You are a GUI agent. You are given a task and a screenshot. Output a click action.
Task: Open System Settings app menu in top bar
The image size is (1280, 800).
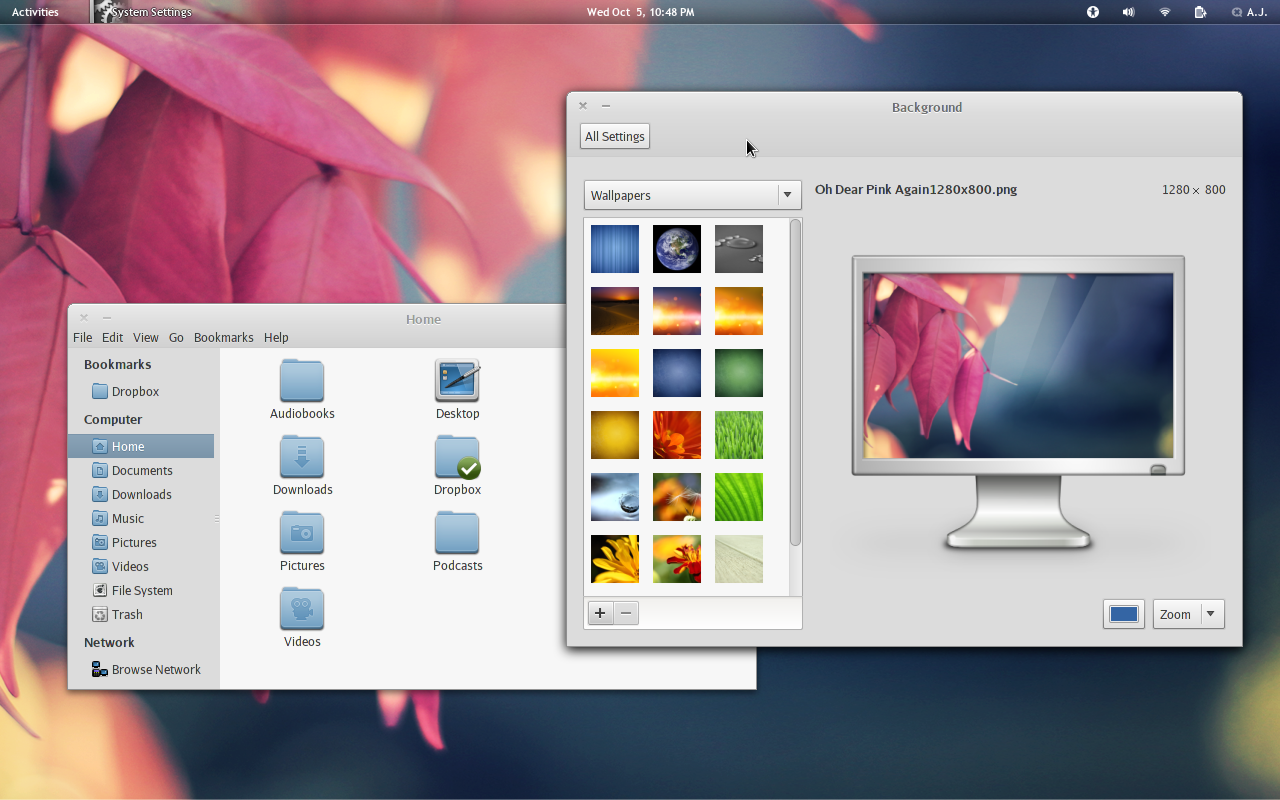pyautogui.click(x=143, y=12)
